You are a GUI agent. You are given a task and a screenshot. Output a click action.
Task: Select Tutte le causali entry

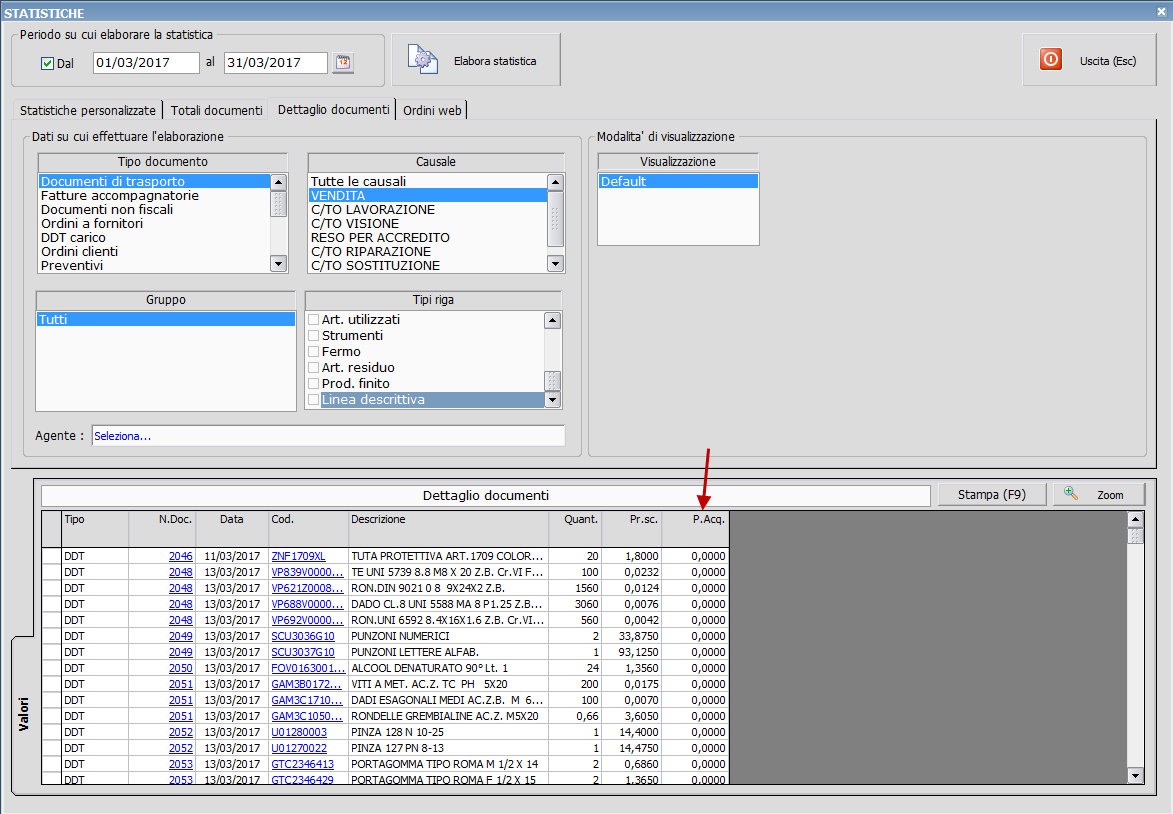point(428,181)
